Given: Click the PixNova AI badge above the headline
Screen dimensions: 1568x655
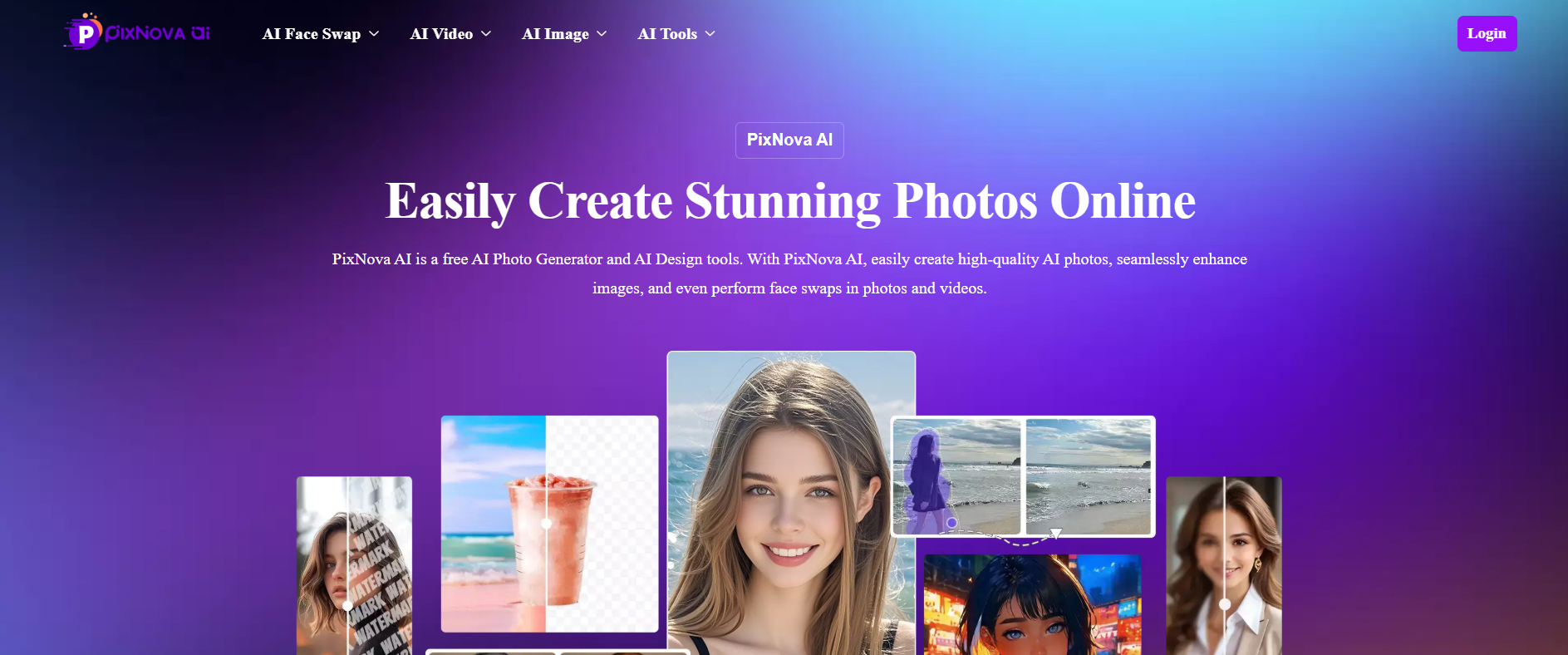Looking at the screenshot, I should [789, 140].
